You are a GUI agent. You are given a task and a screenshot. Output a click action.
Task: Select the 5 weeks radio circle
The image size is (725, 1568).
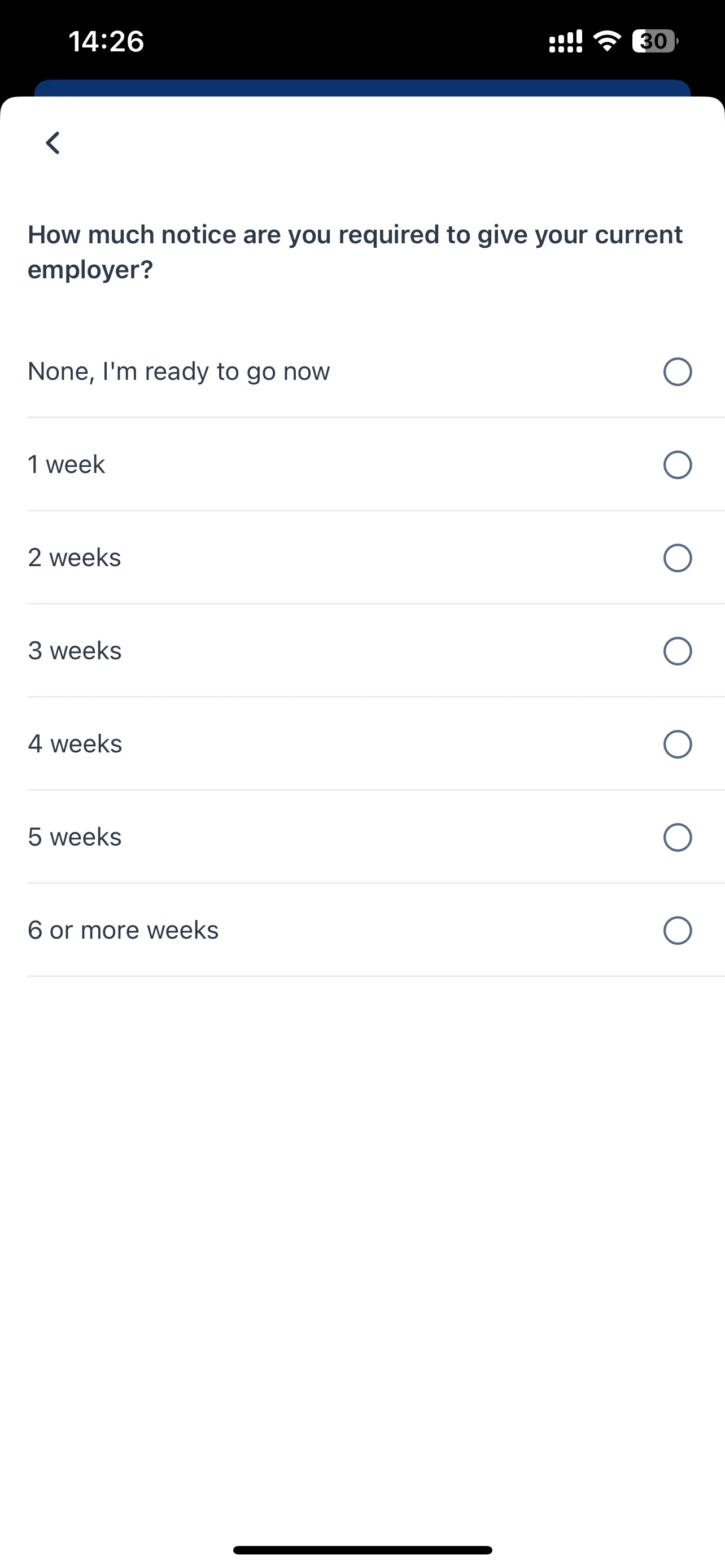tap(677, 838)
